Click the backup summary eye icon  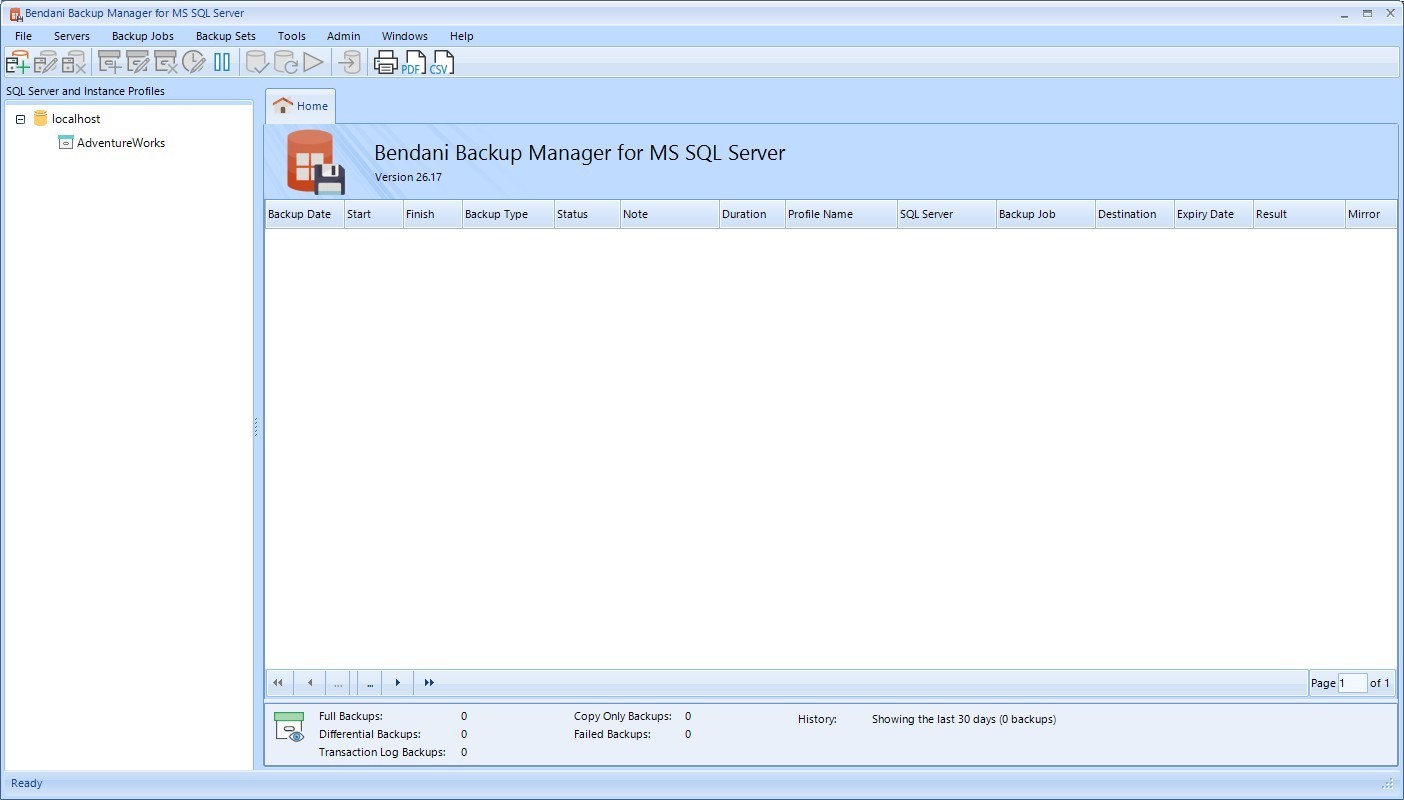(x=290, y=727)
